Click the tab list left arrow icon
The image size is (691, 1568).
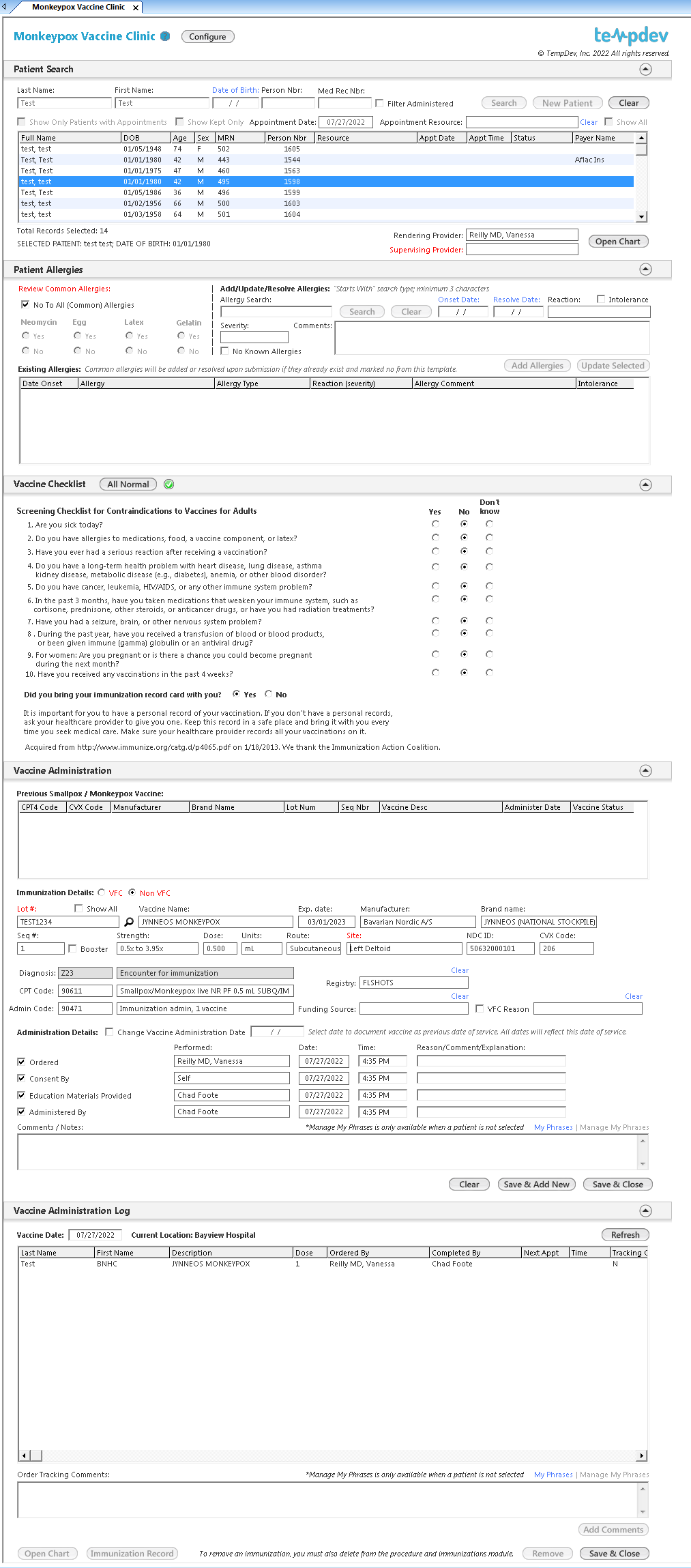point(4,7)
